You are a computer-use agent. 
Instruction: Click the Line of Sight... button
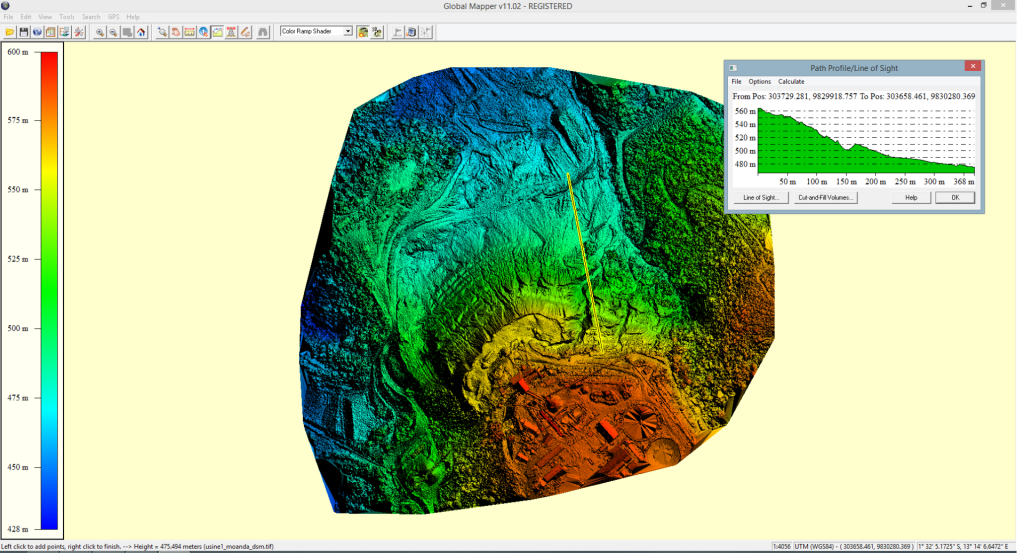pos(761,198)
